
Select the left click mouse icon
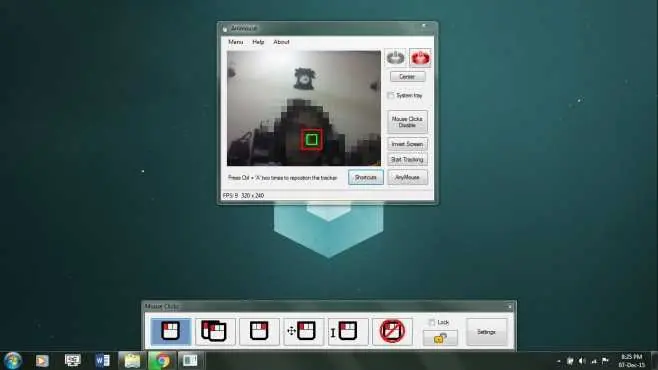click(171, 331)
